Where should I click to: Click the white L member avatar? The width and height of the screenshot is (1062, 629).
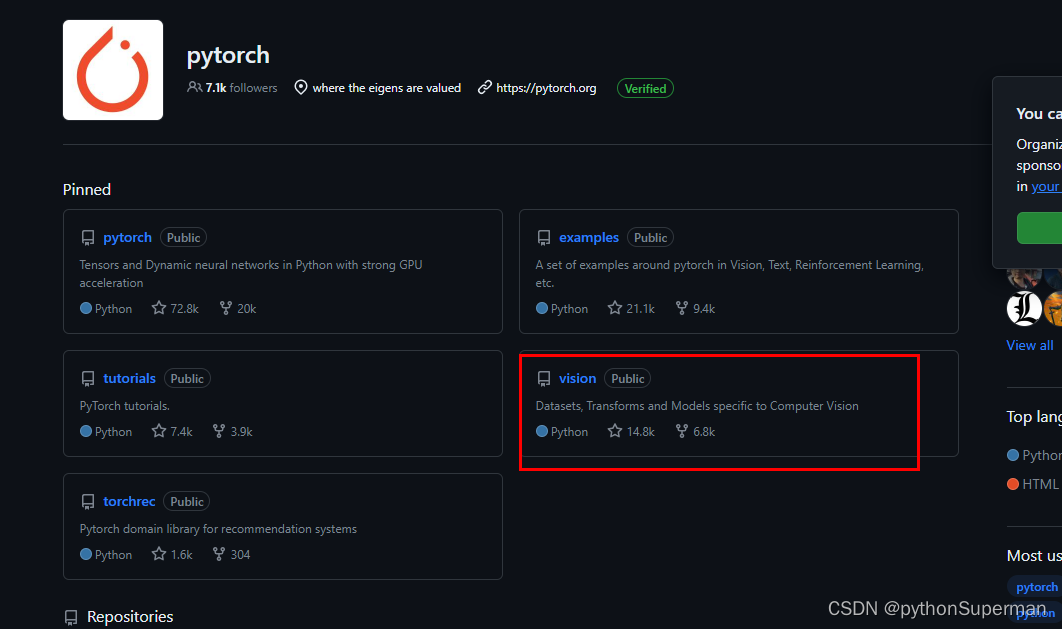tap(1024, 309)
